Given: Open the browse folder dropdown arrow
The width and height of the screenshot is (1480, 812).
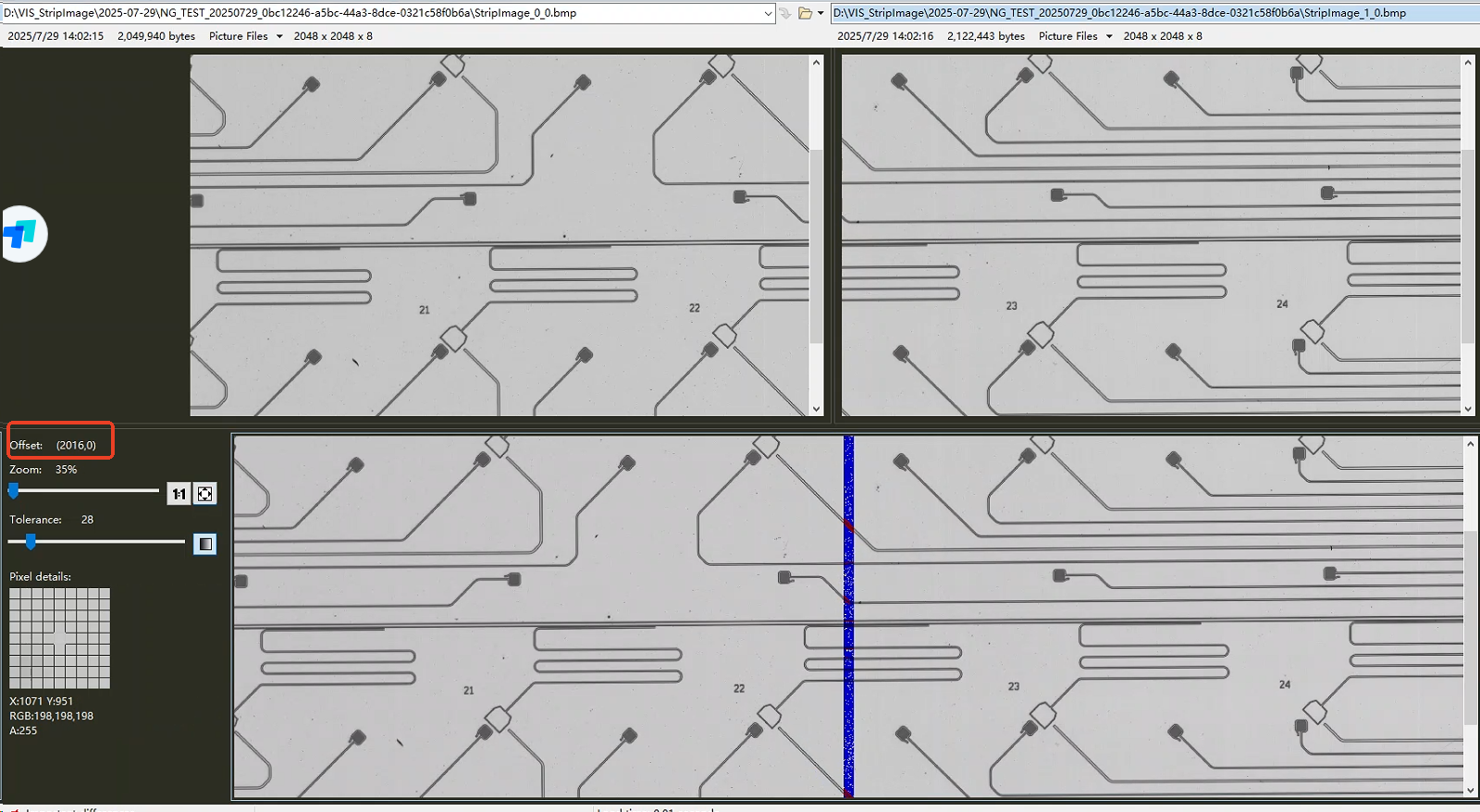Looking at the screenshot, I should [x=820, y=13].
